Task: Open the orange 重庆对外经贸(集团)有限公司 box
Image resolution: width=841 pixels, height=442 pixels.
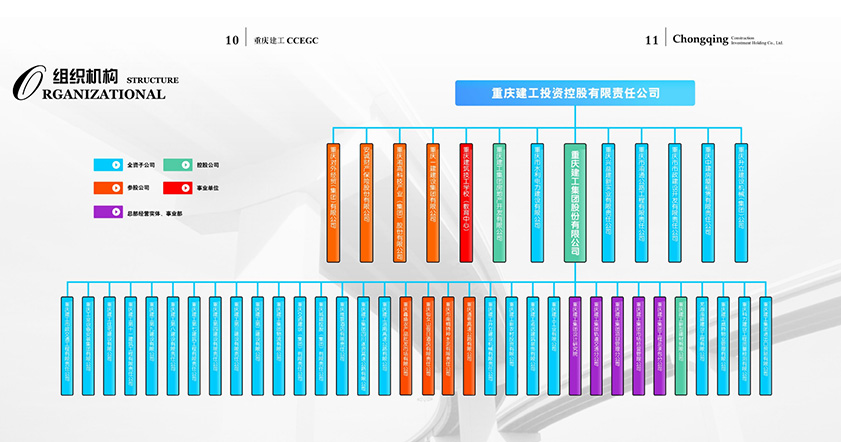Action: 333,203
